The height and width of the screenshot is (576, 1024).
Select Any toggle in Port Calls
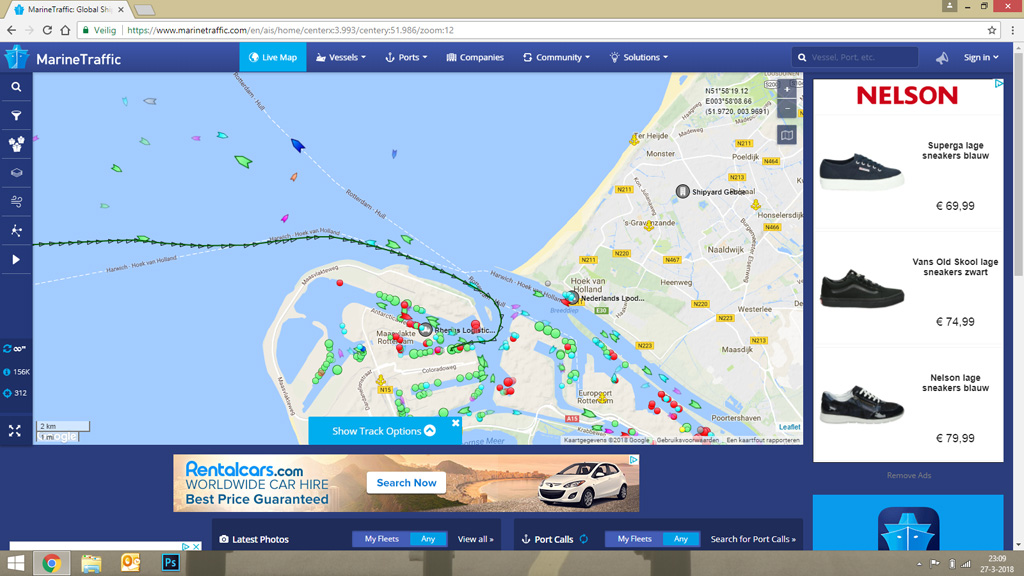click(x=680, y=539)
